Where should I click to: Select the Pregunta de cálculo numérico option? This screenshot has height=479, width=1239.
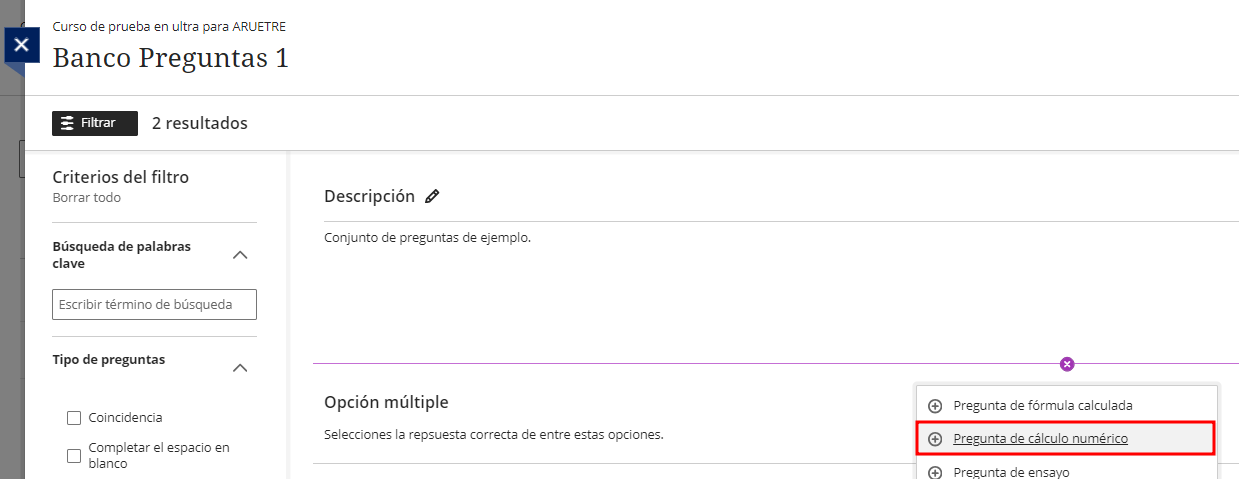click(1040, 439)
